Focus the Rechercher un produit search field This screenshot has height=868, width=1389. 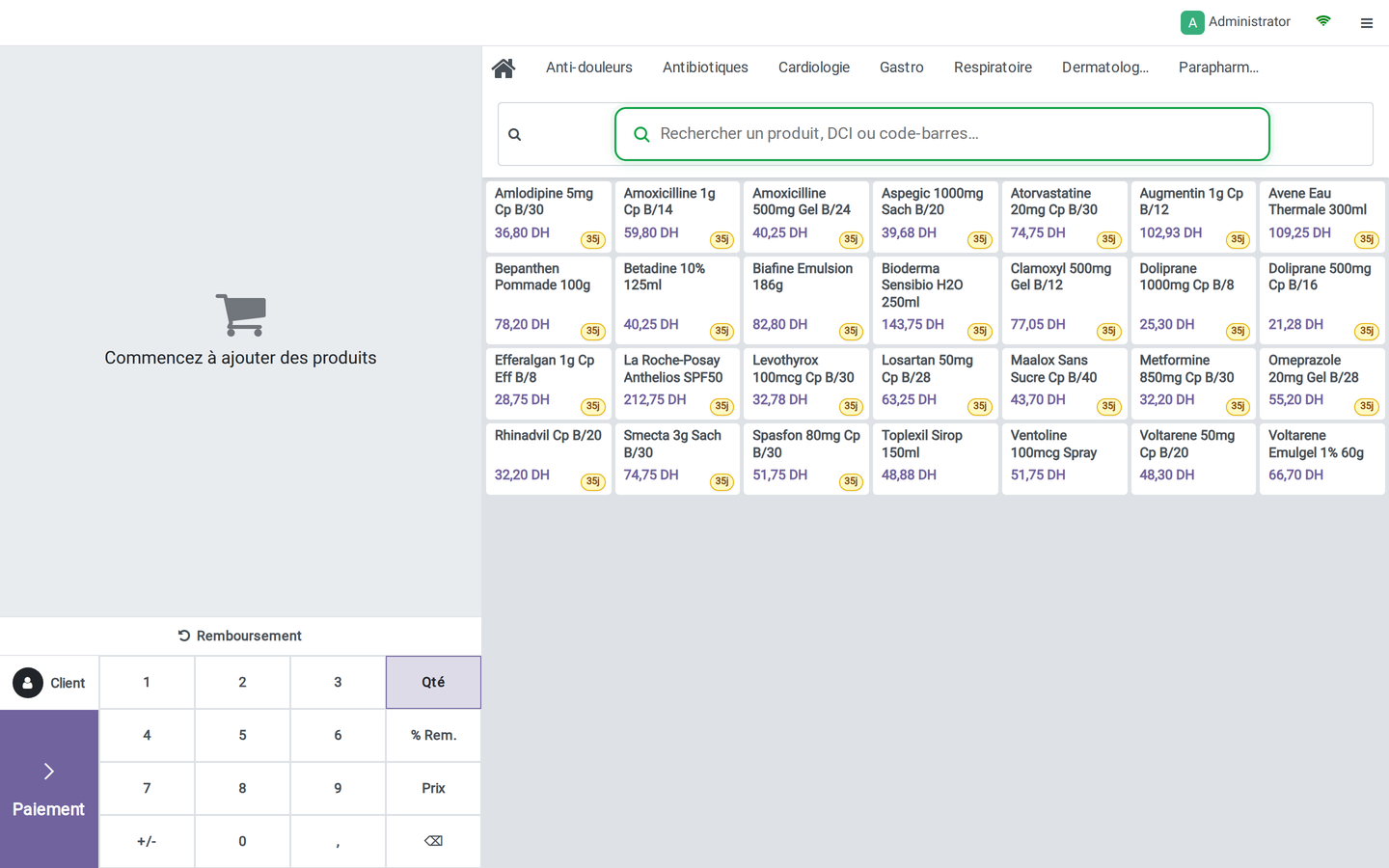[942, 134]
